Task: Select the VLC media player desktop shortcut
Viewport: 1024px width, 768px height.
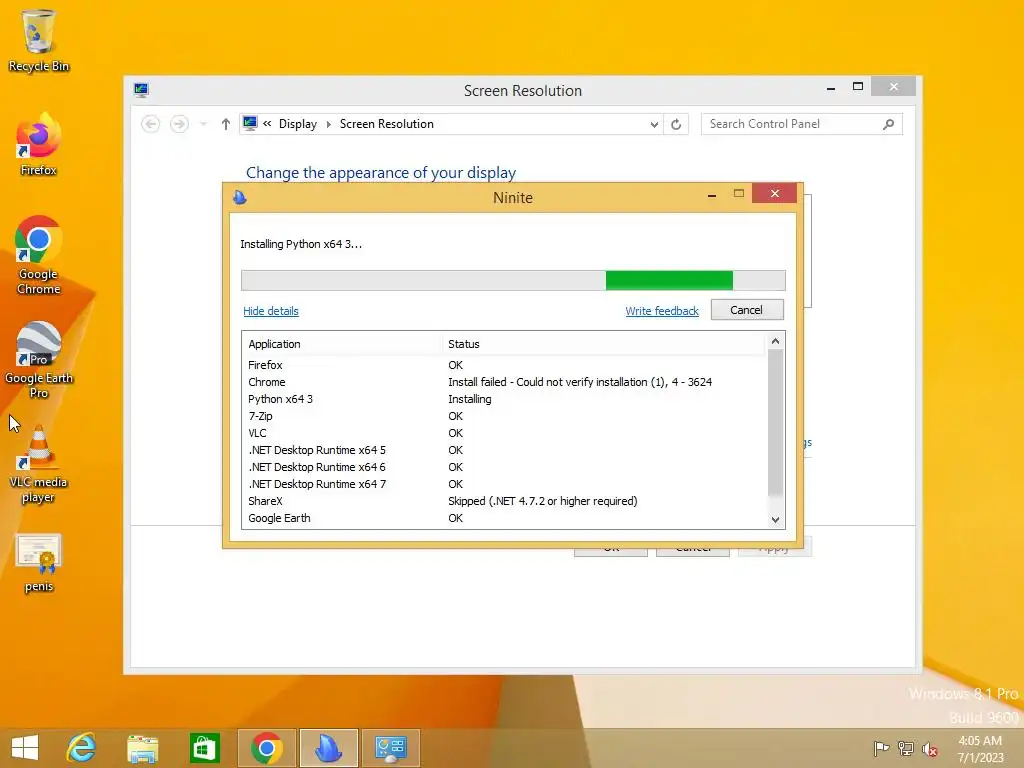Action: pyautogui.click(x=39, y=464)
